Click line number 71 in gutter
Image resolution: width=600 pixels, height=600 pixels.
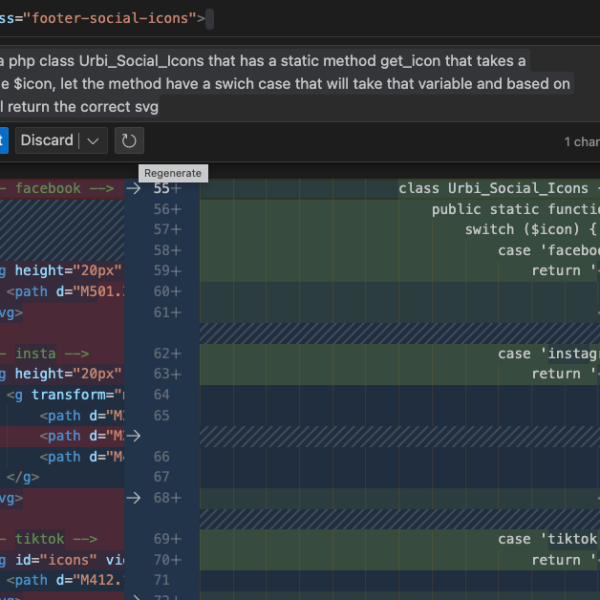[161, 580]
